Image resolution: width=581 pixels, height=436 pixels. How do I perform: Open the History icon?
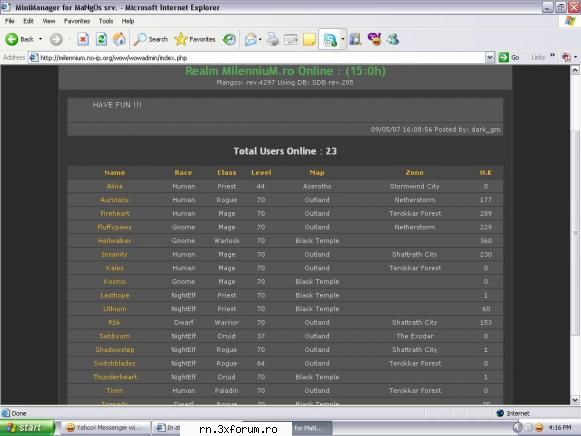tap(229, 39)
